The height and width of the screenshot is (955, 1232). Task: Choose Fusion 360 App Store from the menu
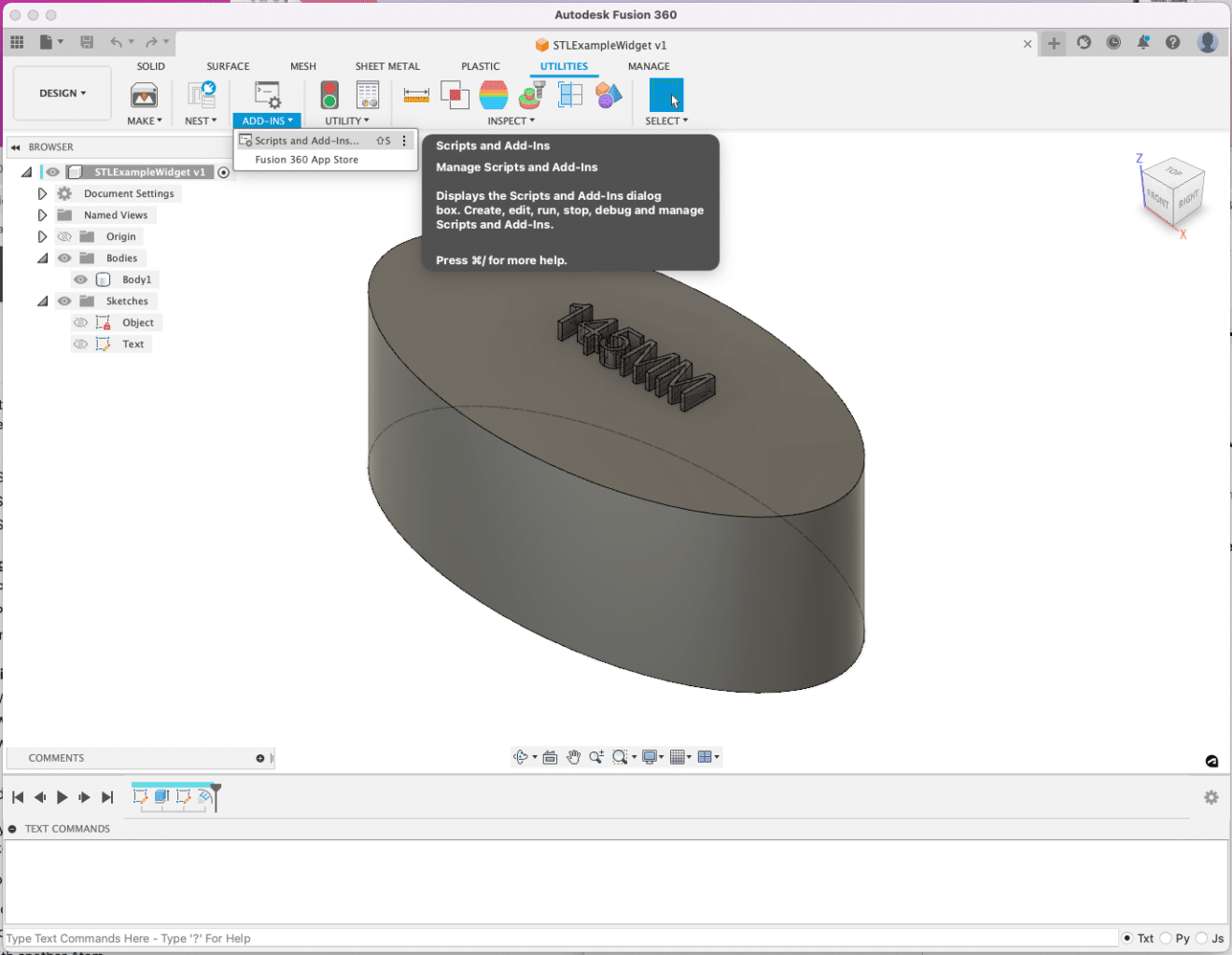(306, 160)
